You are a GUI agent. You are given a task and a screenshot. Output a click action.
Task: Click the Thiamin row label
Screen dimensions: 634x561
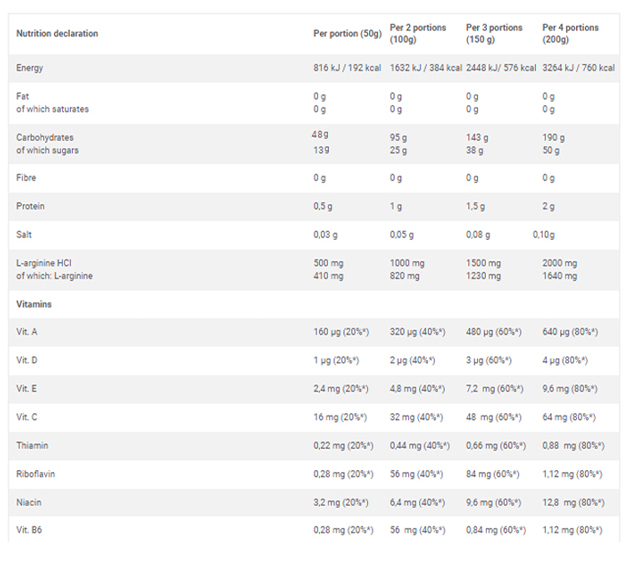click(x=32, y=446)
